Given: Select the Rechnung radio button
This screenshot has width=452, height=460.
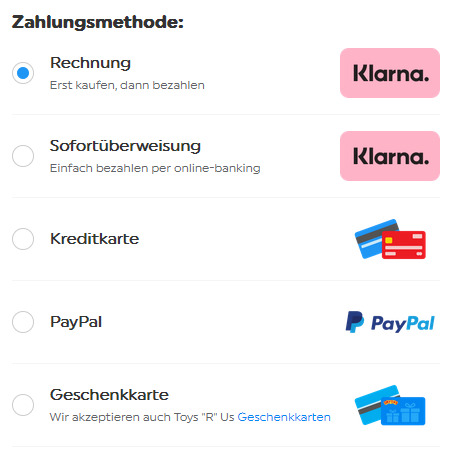Looking at the screenshot, I should [x=23, y=73].
